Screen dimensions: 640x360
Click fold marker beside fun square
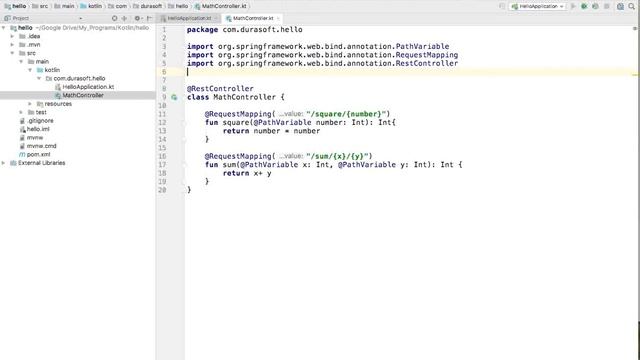[x=184, y=122]
